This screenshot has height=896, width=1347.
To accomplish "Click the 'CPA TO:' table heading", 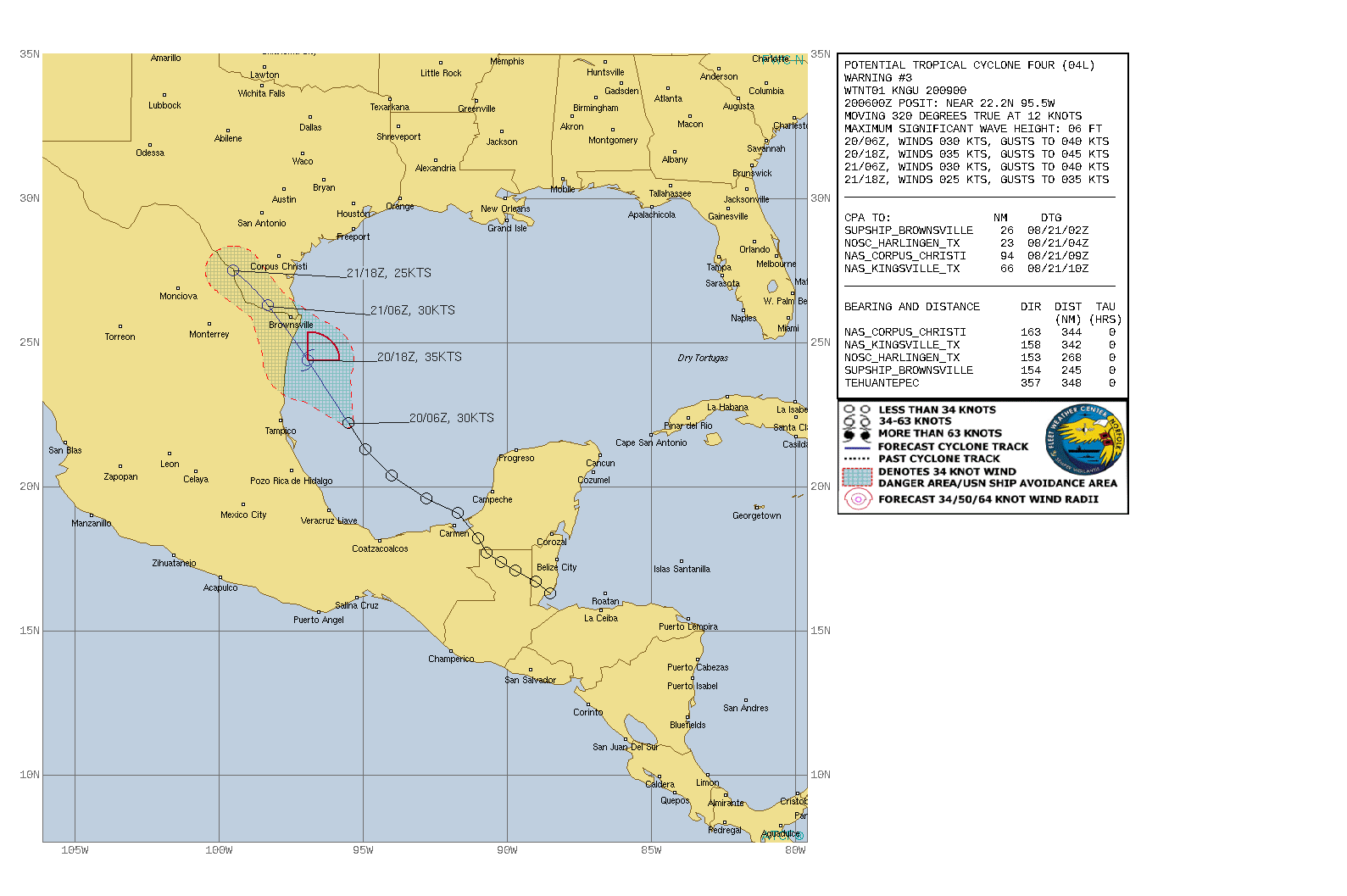I will pyautogui.click(x=867, y=218).
